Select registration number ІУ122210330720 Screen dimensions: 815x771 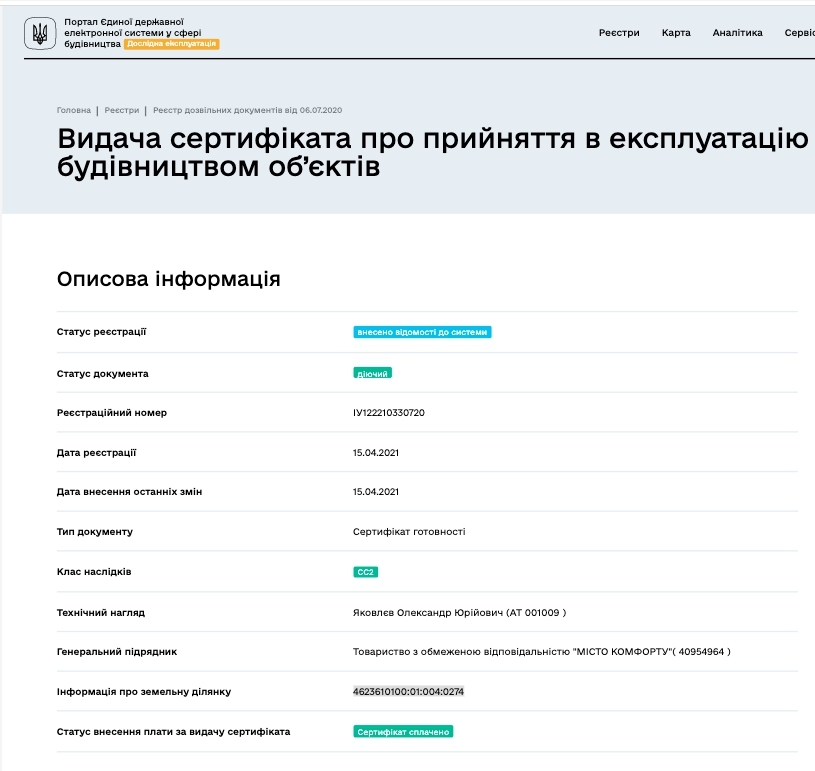(x=389, y=413)
